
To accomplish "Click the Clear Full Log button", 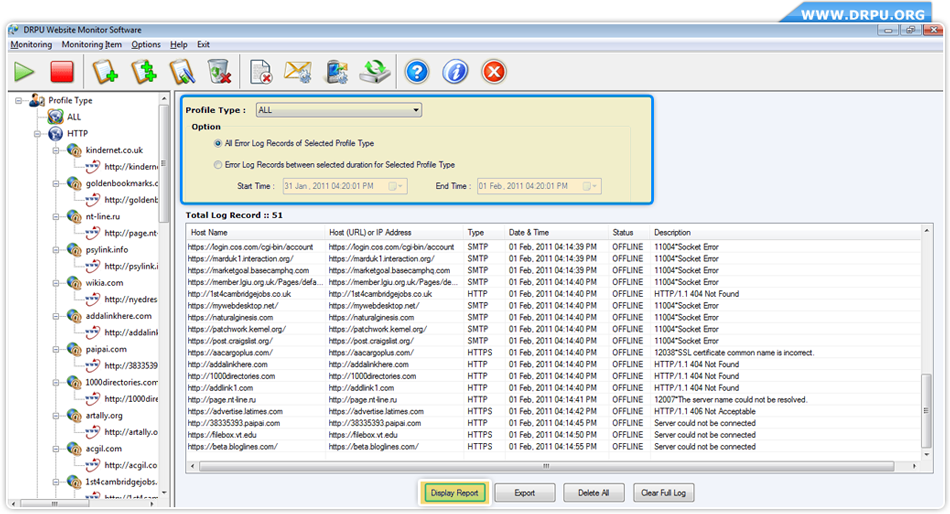I will pos(663,493).
